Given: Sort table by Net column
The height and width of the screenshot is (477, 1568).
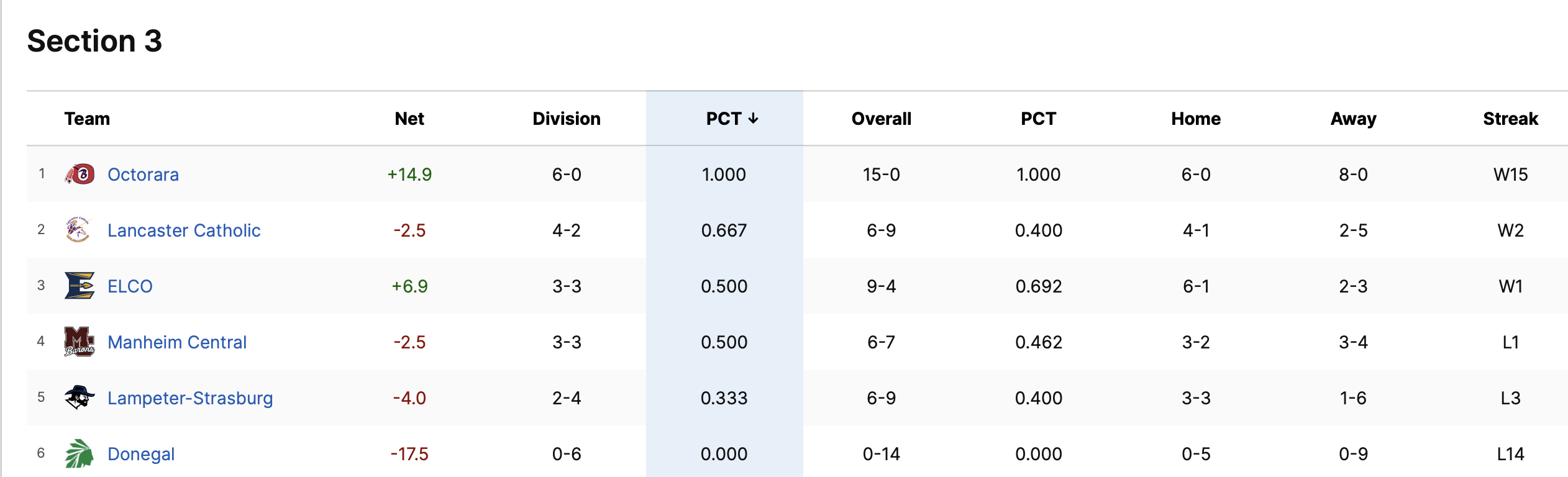Looking at the screenshot, I should pos(409,119).
